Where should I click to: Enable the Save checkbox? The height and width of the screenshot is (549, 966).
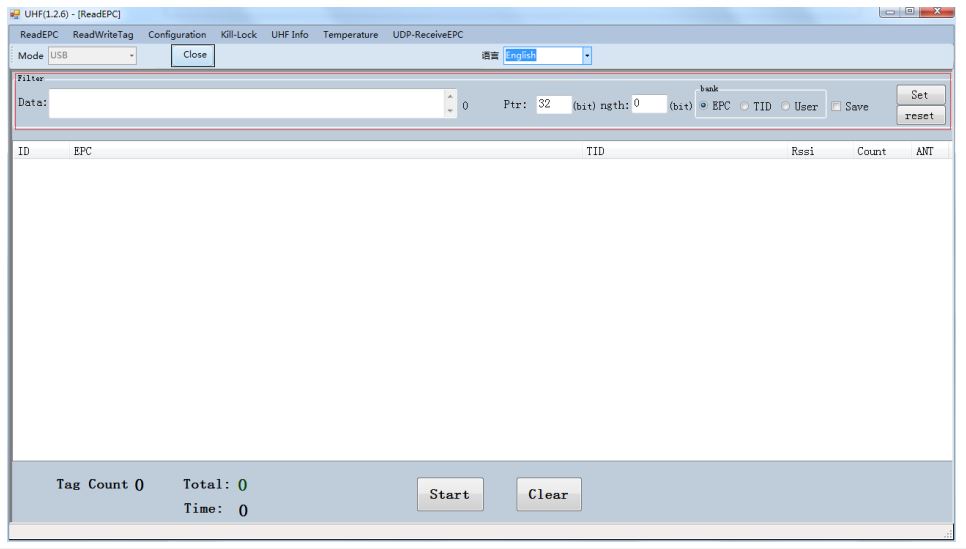(837, 106)
